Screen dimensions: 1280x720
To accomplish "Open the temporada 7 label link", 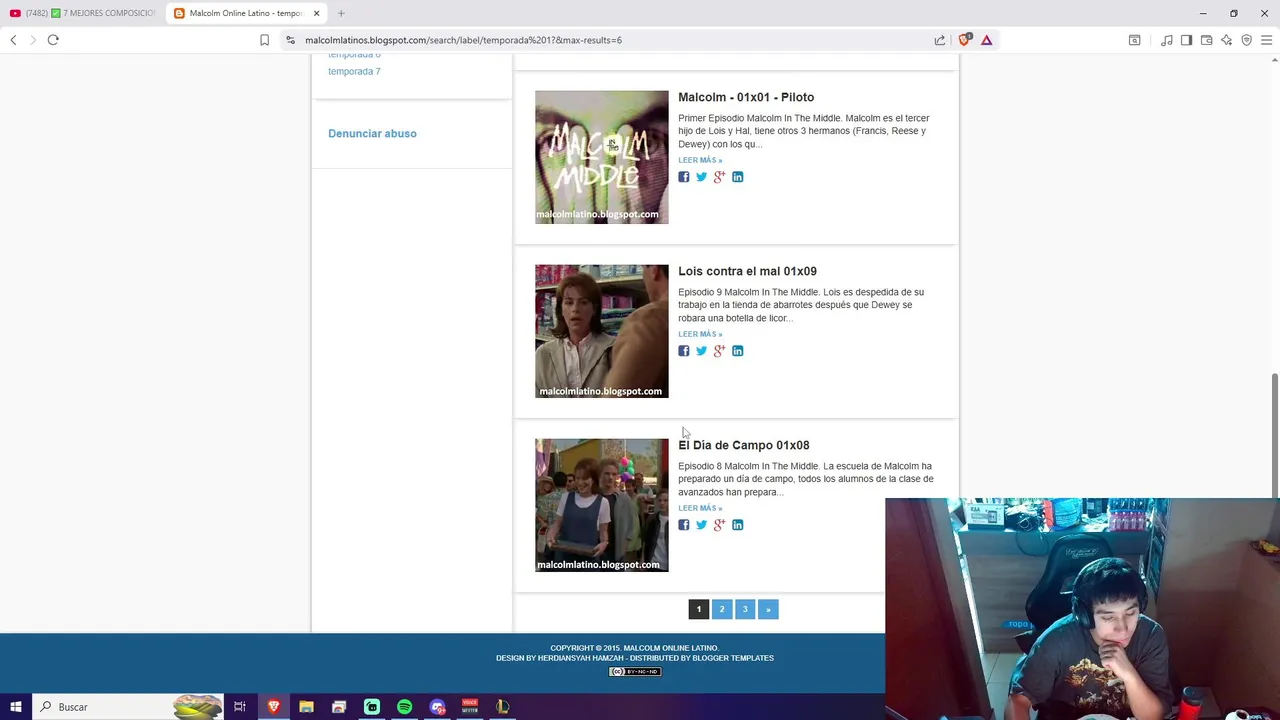I will [x=354, y=71].
